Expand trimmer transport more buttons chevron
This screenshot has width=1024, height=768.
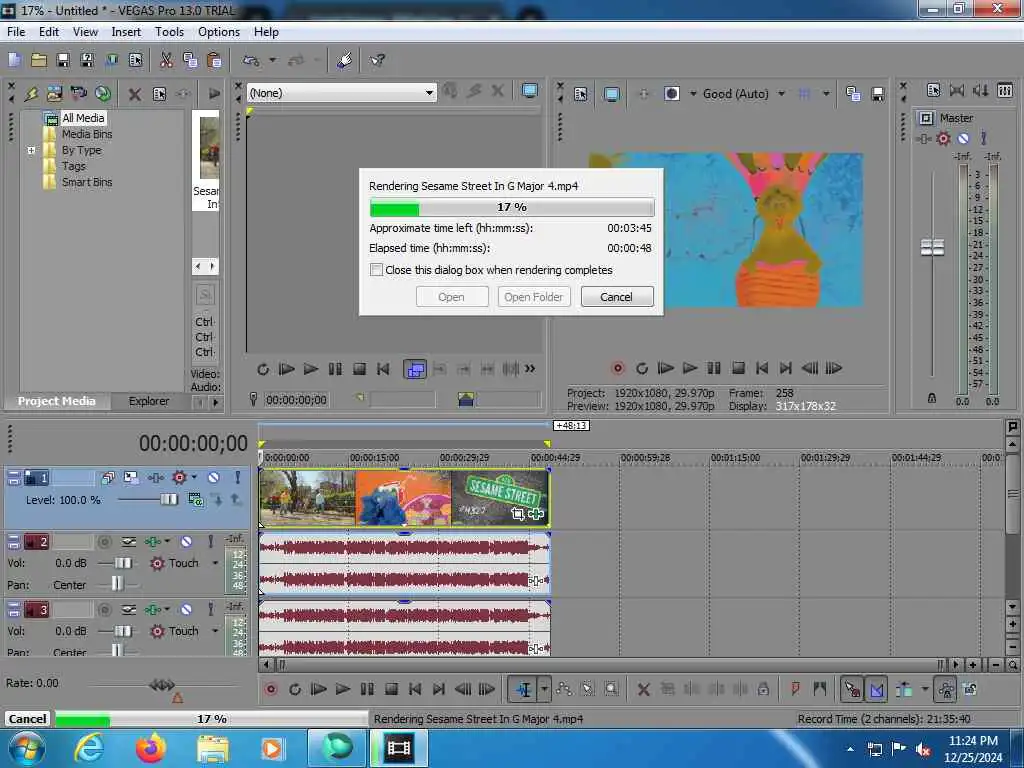pos(530,369)
